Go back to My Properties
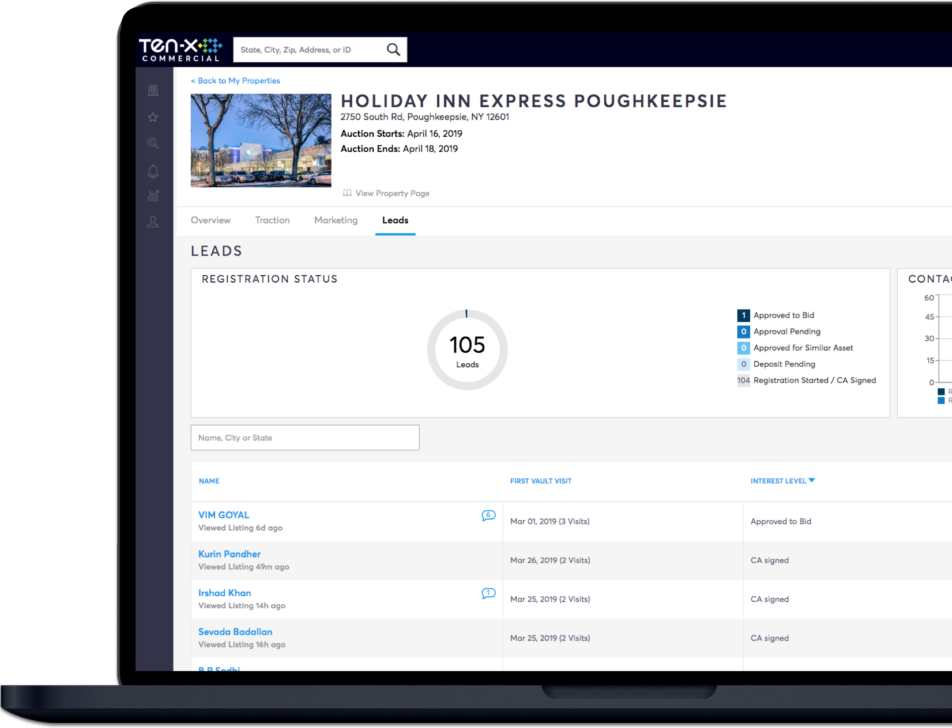The width and height of the screenshot is (952, 728). point(236,81)
